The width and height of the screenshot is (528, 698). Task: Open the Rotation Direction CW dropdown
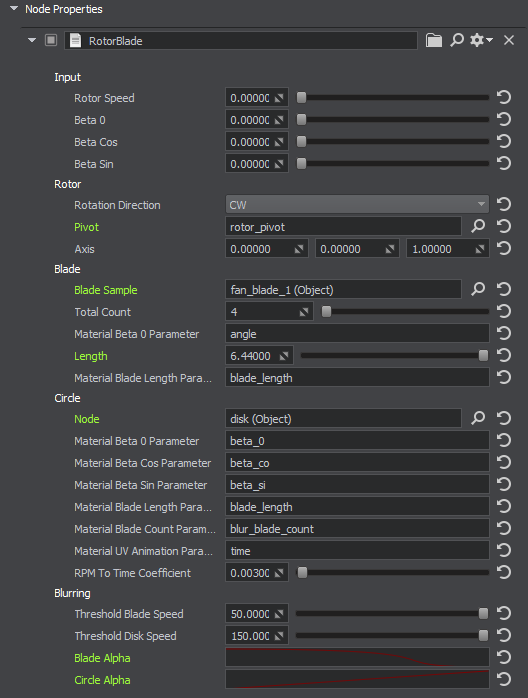pos(357,205)
